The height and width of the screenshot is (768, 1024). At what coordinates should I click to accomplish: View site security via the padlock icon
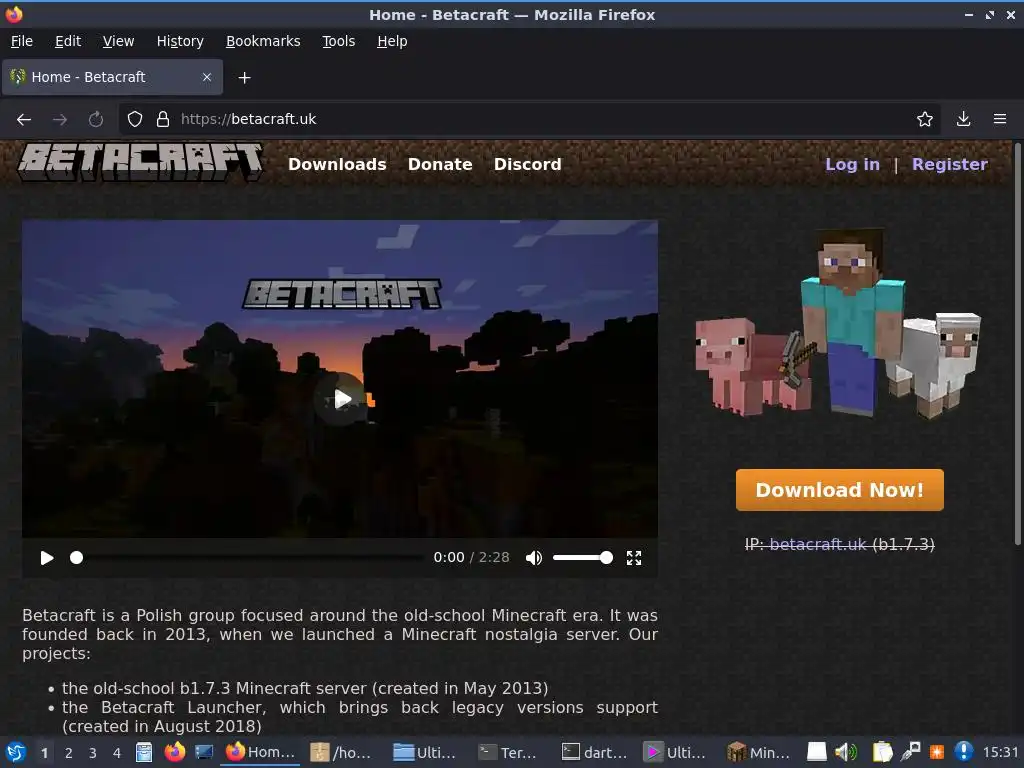163,119
